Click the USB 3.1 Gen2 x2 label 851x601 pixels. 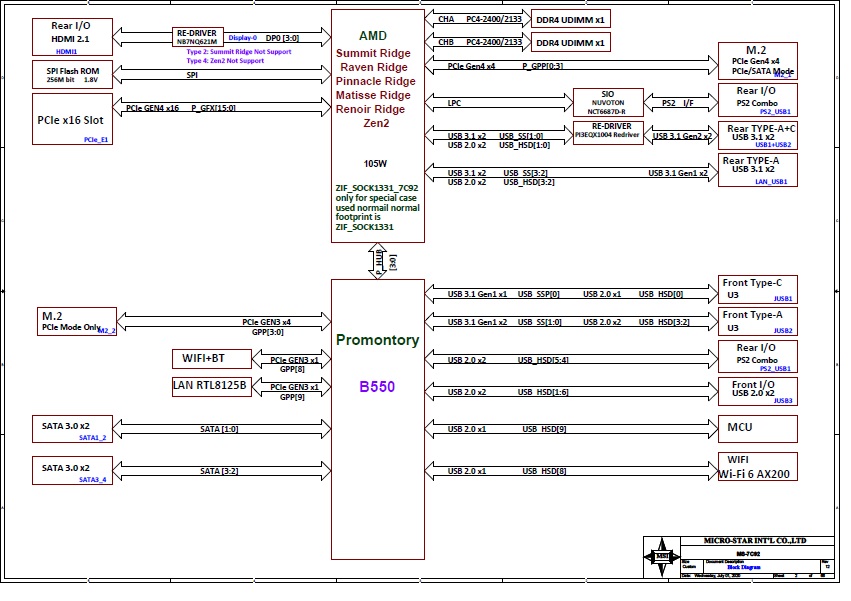point(682,136)
